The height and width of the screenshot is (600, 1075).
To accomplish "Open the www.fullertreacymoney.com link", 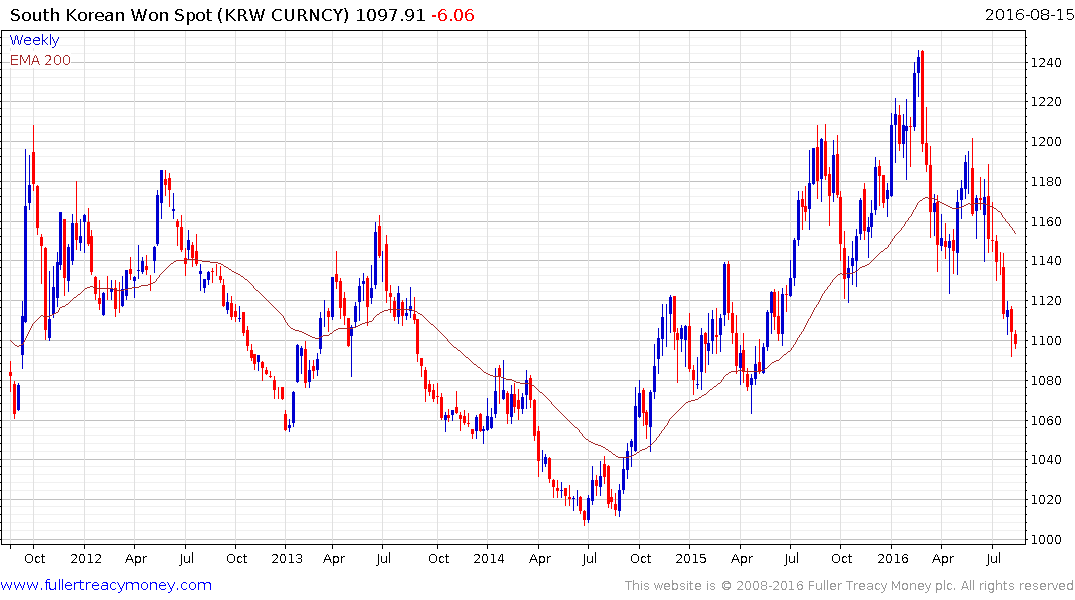I will click(106, 585).
